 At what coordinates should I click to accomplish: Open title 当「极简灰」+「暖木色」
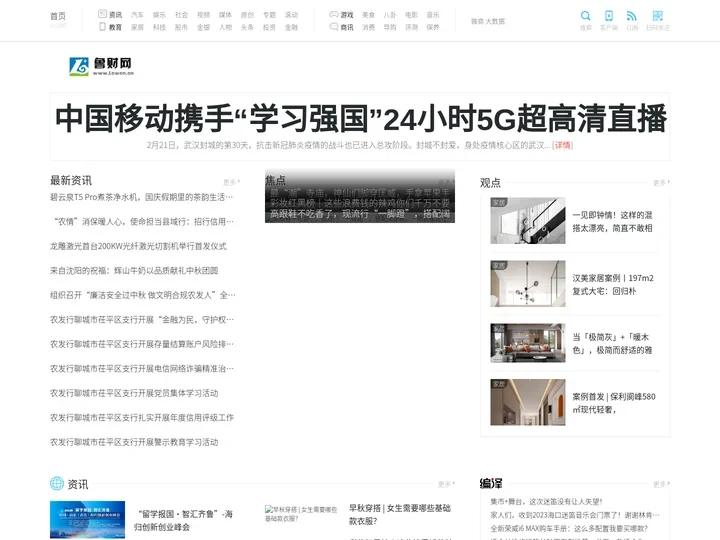[x=612, y=343]
